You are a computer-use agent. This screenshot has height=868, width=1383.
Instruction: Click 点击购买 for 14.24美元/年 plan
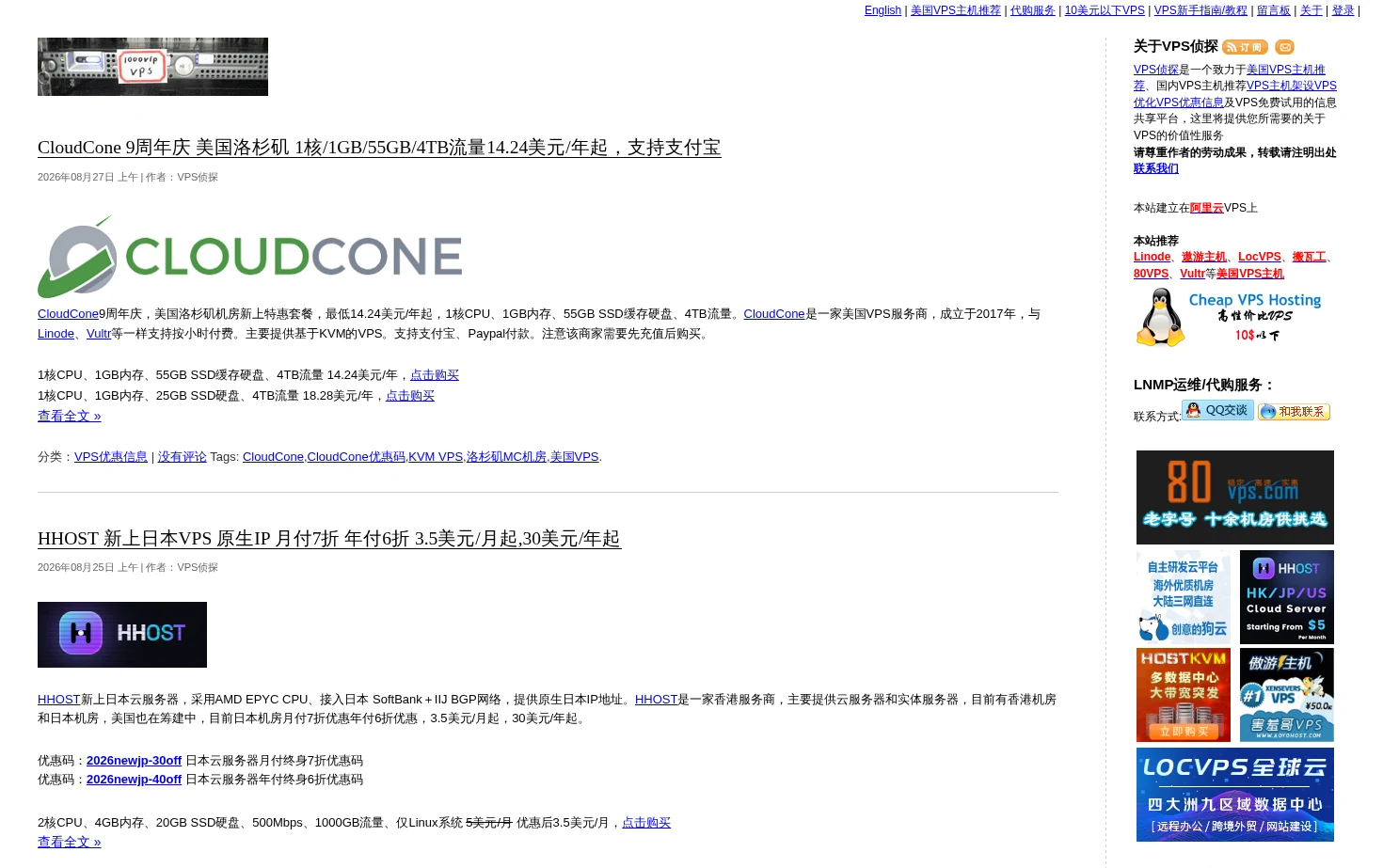pos(435,375)
